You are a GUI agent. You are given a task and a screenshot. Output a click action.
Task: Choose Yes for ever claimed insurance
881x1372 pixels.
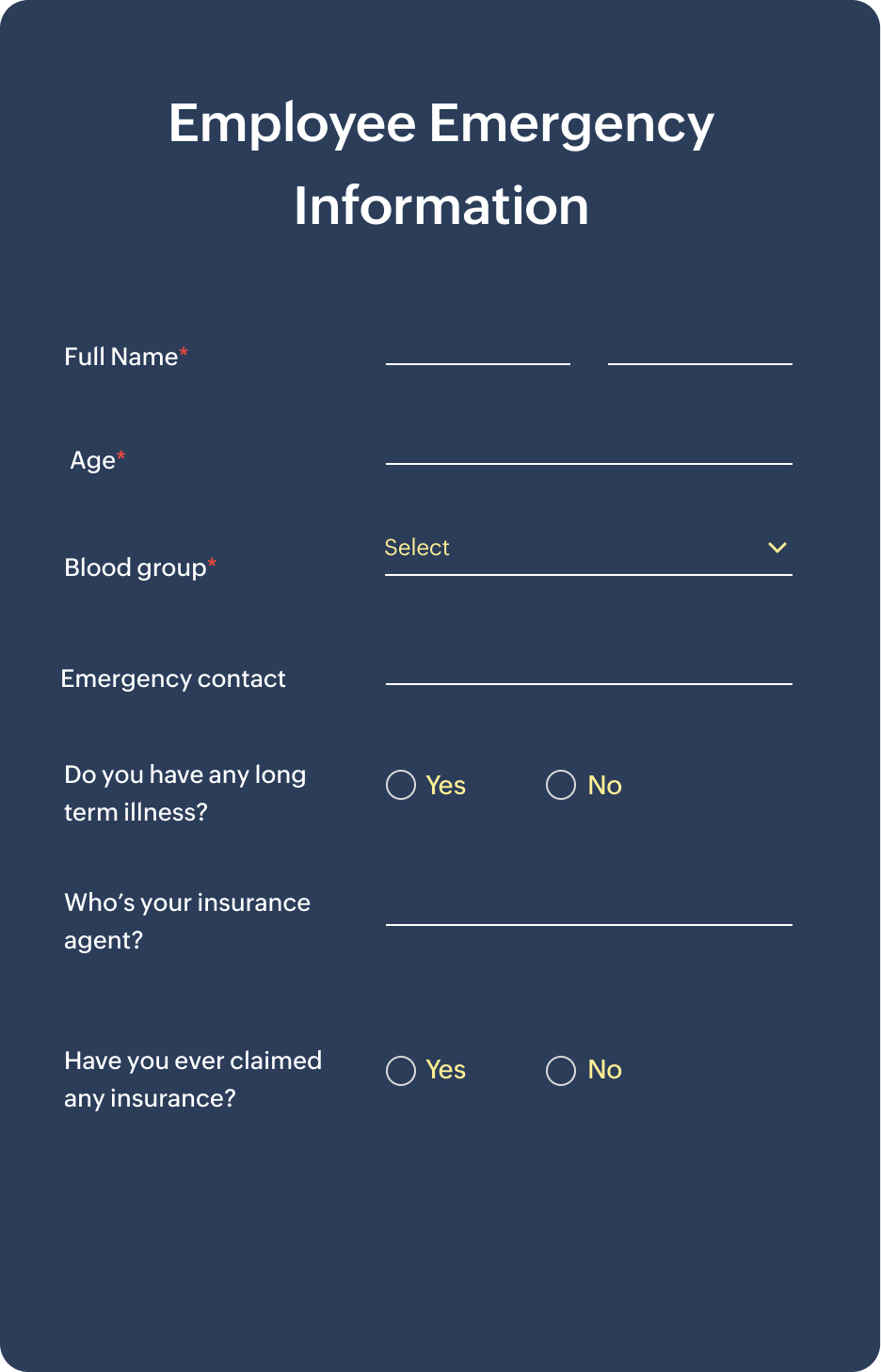401,1070
